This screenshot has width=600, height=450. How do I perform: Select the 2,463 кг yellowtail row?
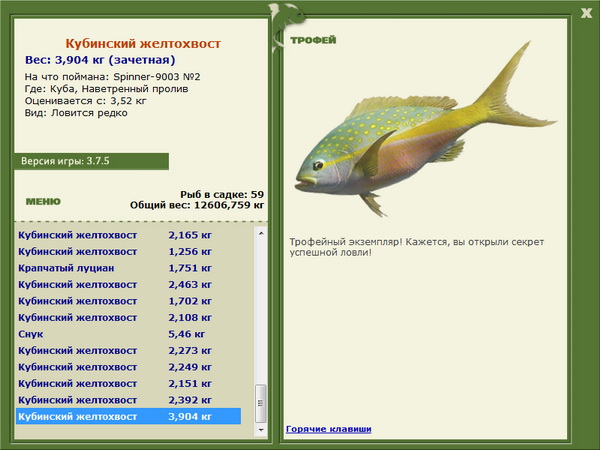(128, 284)
